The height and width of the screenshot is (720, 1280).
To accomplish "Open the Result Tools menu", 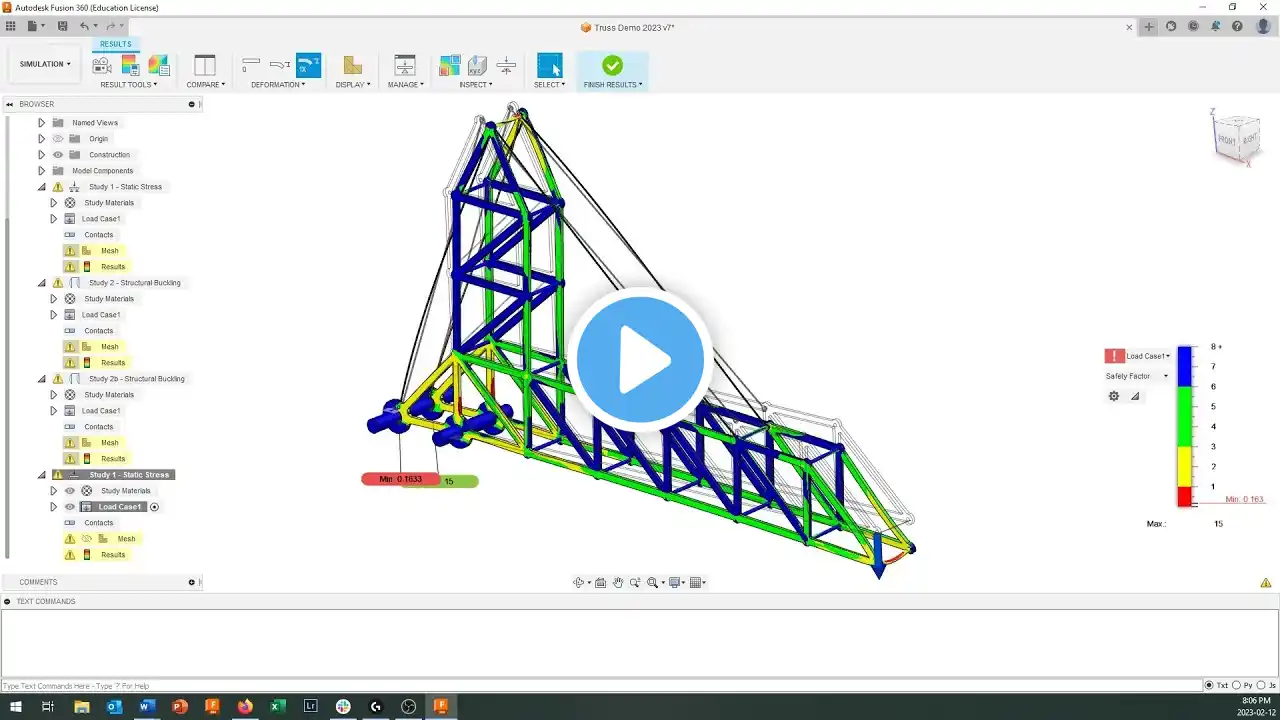I will pos(129,85).
